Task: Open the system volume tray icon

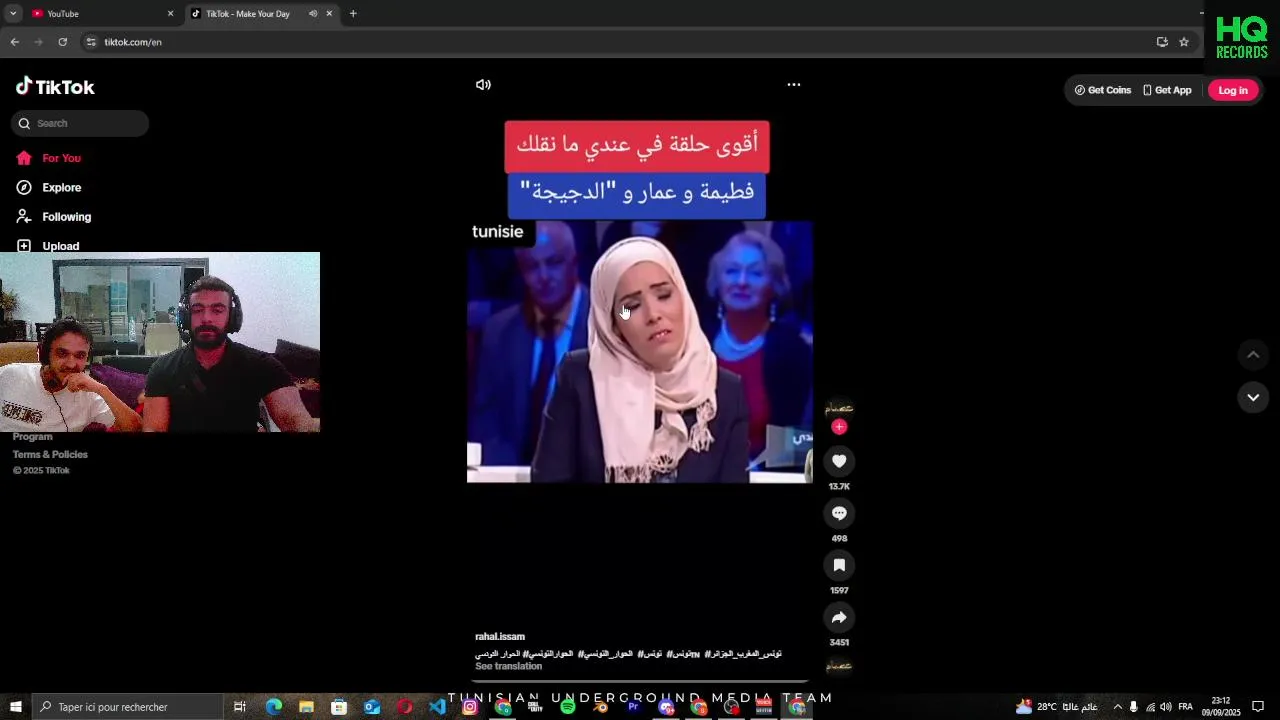Action: 1166,707
